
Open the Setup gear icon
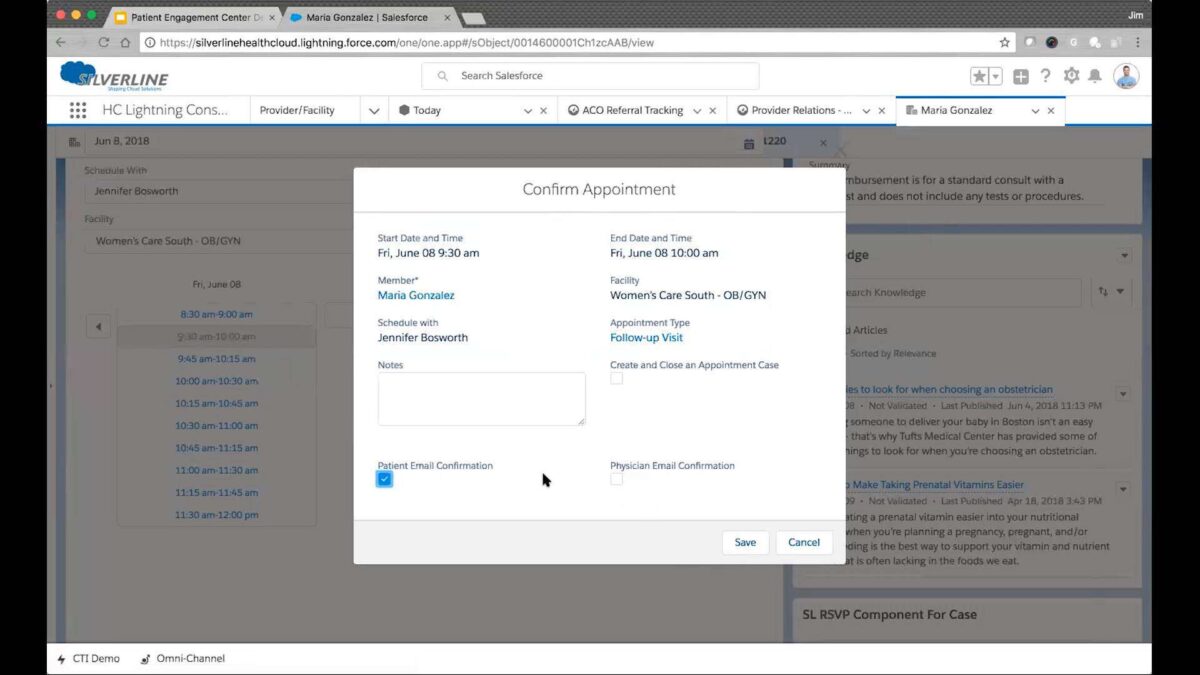pos(1071,76)
